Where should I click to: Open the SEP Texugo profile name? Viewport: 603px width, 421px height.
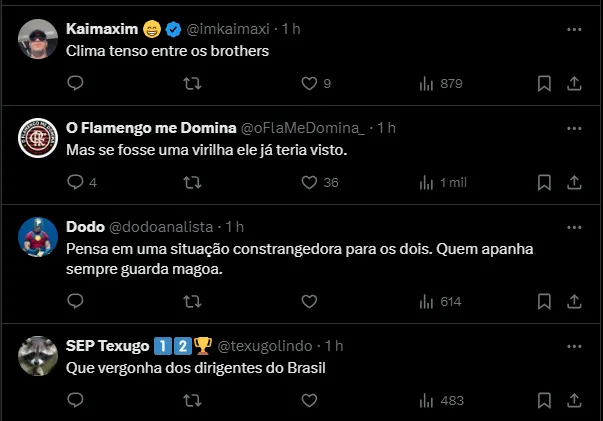pos(108,345)
